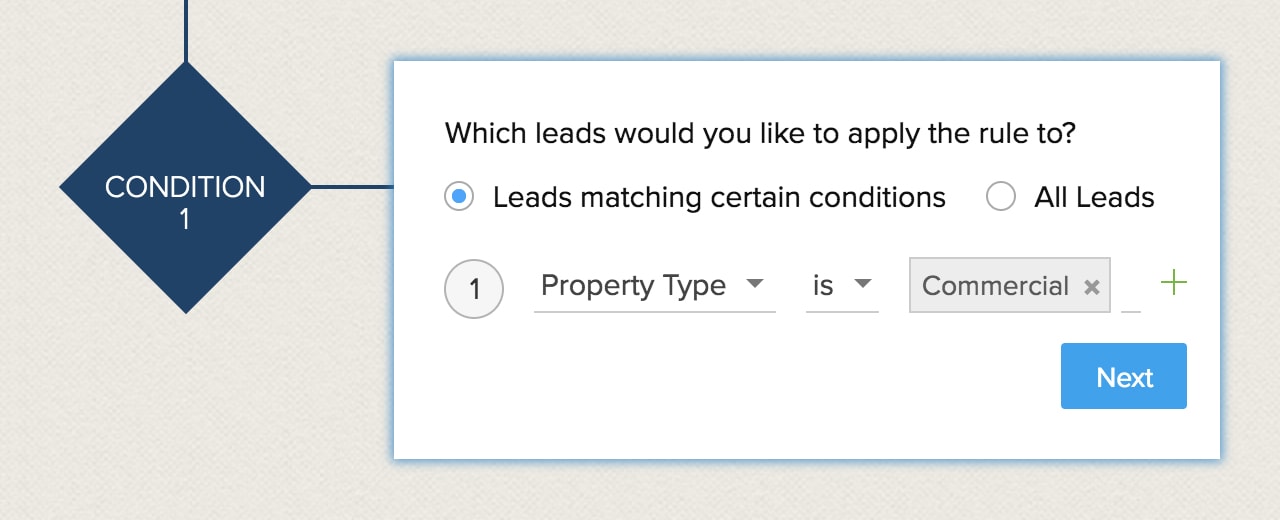Screen dimensions: 1280x520
Task: Click the green plus icon to add a condition
Action: click(1173, 283)
